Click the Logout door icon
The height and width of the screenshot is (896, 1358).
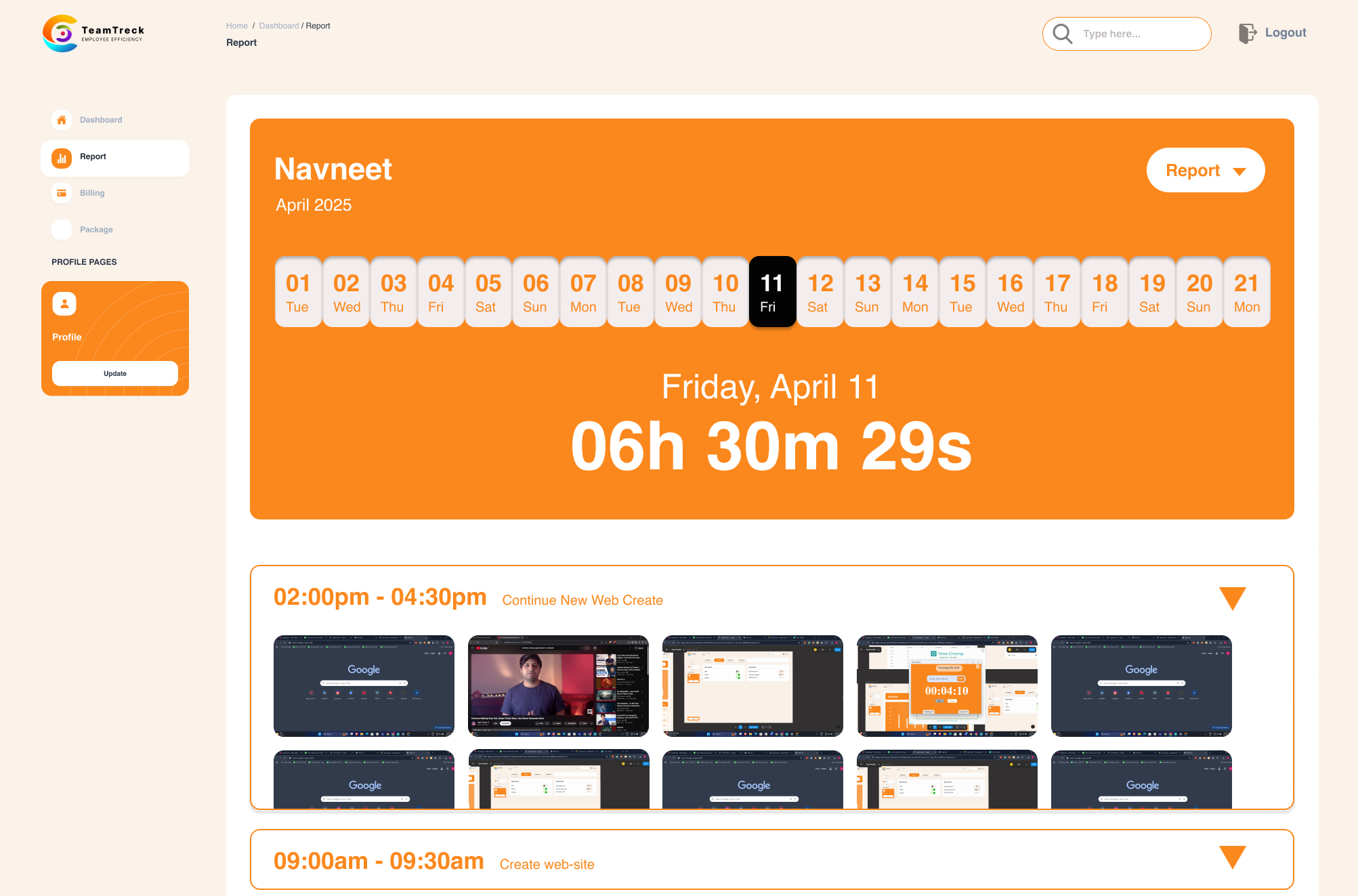tap(1248, 33)
